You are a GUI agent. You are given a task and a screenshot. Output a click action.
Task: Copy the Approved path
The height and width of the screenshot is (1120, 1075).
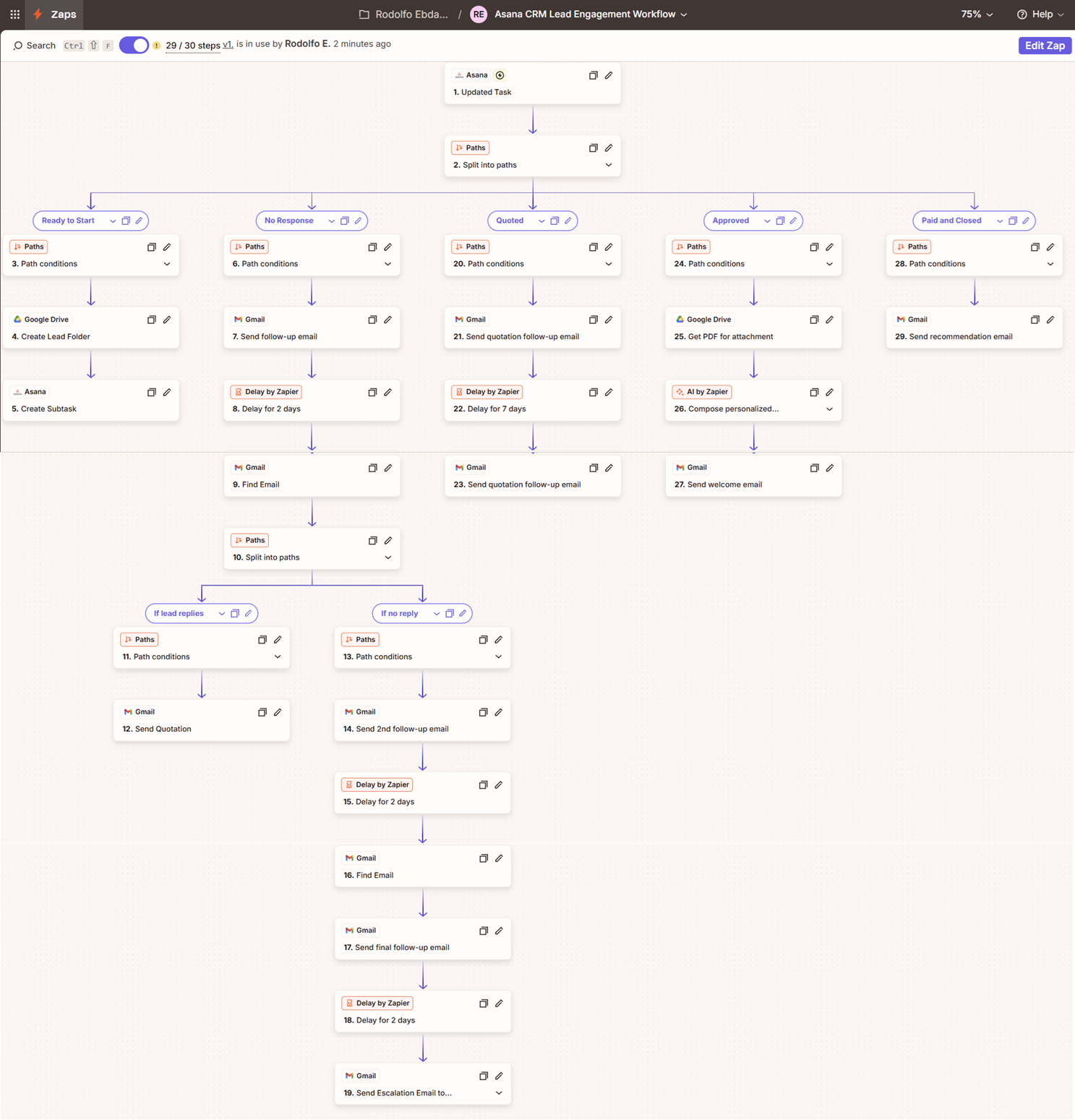[780, 221]
